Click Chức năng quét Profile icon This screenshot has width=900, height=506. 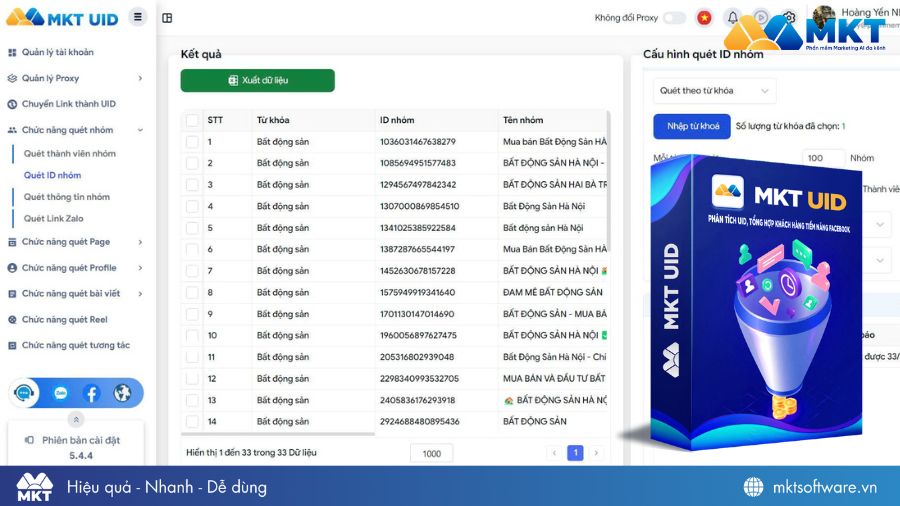pos(12,268)
